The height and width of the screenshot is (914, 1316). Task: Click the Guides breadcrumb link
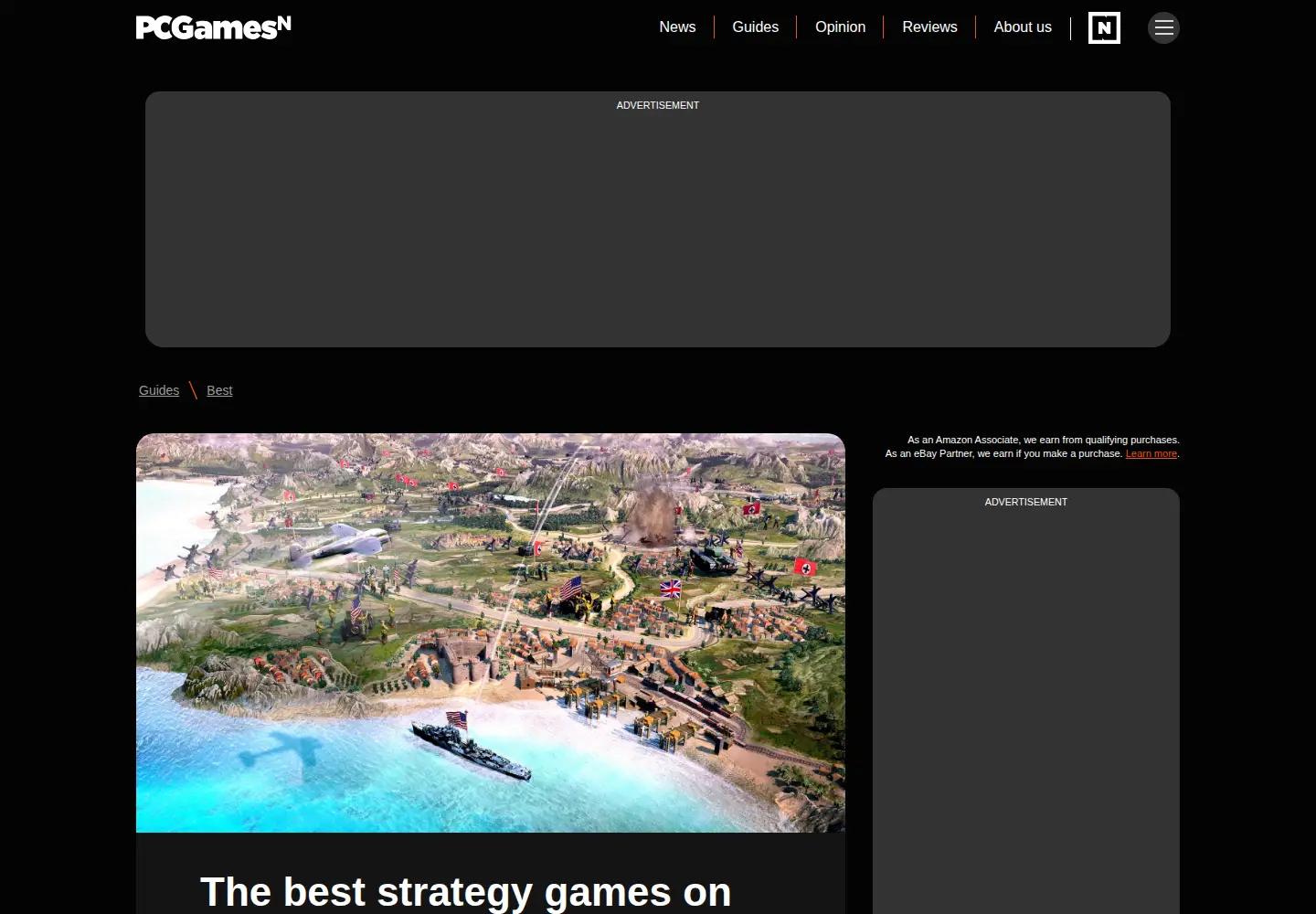pos(159,390)
